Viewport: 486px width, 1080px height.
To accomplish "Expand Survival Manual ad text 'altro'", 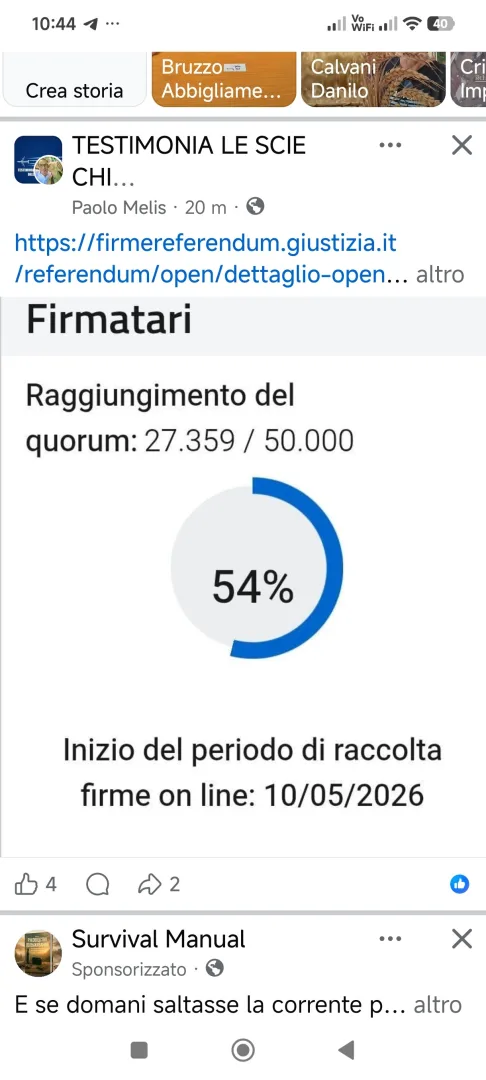I will tap(439, 1005).
